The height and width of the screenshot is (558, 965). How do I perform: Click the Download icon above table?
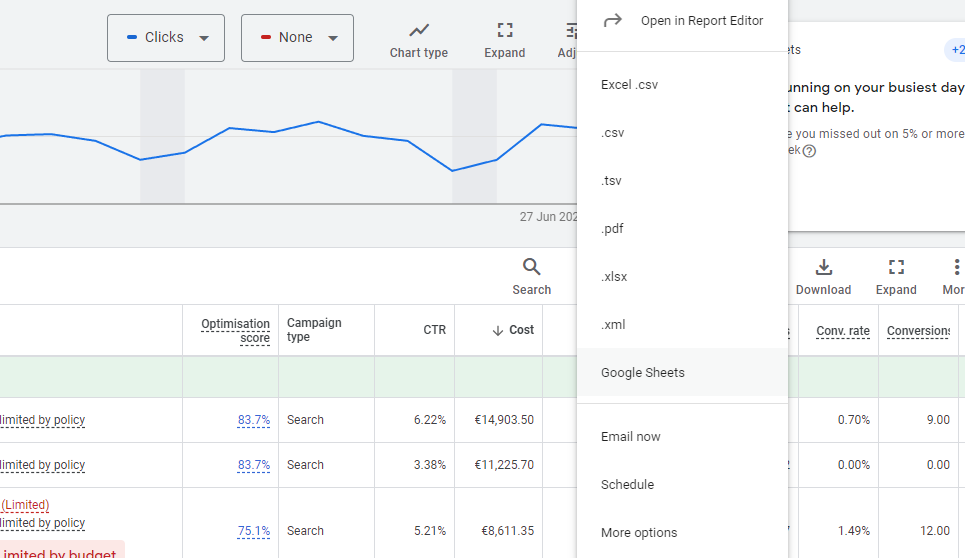pos(823,267)
